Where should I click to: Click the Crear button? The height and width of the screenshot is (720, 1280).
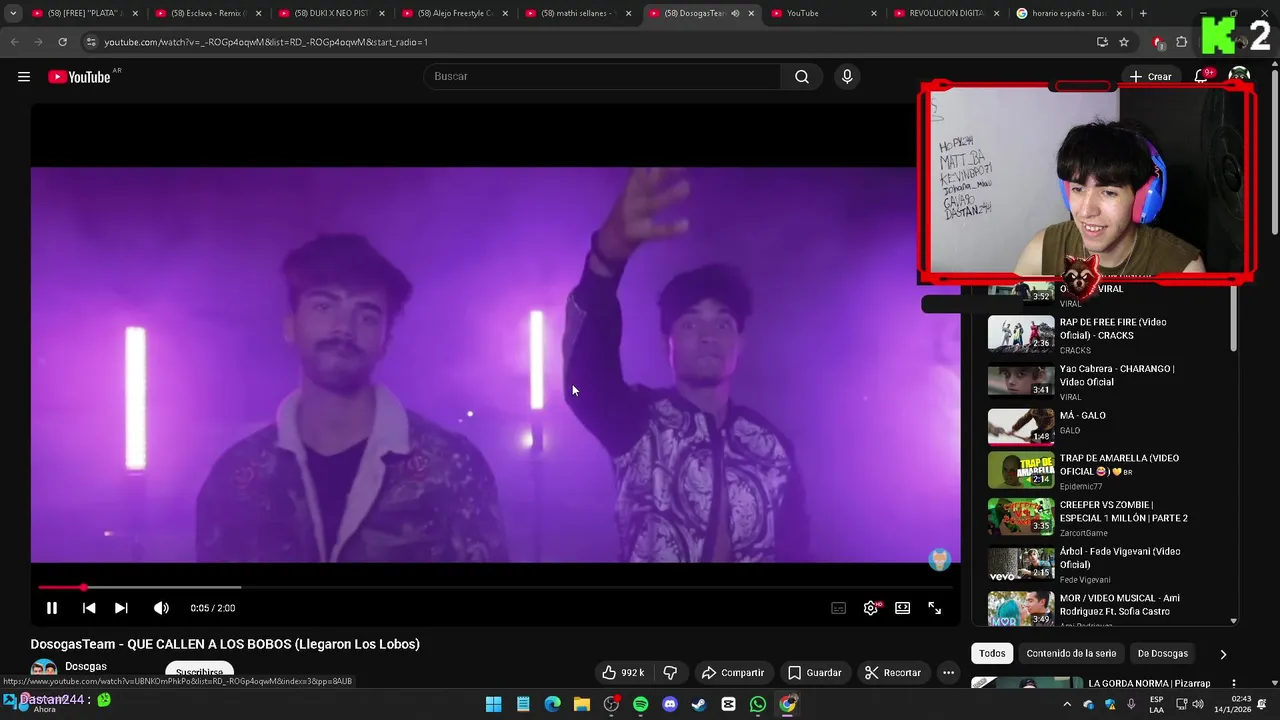point(1150,76)
